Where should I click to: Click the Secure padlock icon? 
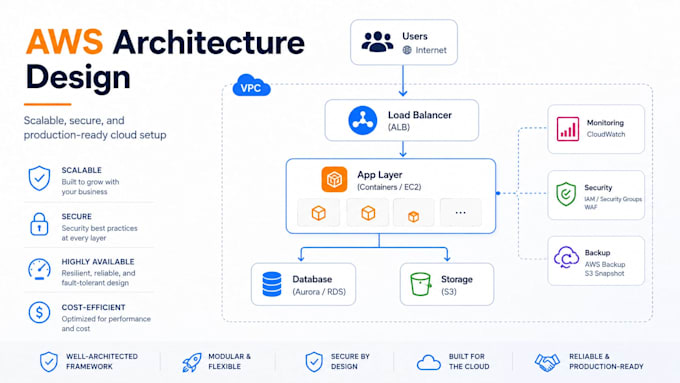pyautogui.click(x=39, y=224)
